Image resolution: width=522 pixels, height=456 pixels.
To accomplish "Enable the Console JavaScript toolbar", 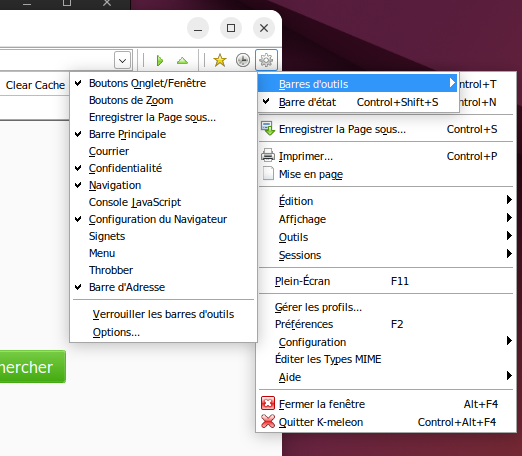I will pos(163,202).
